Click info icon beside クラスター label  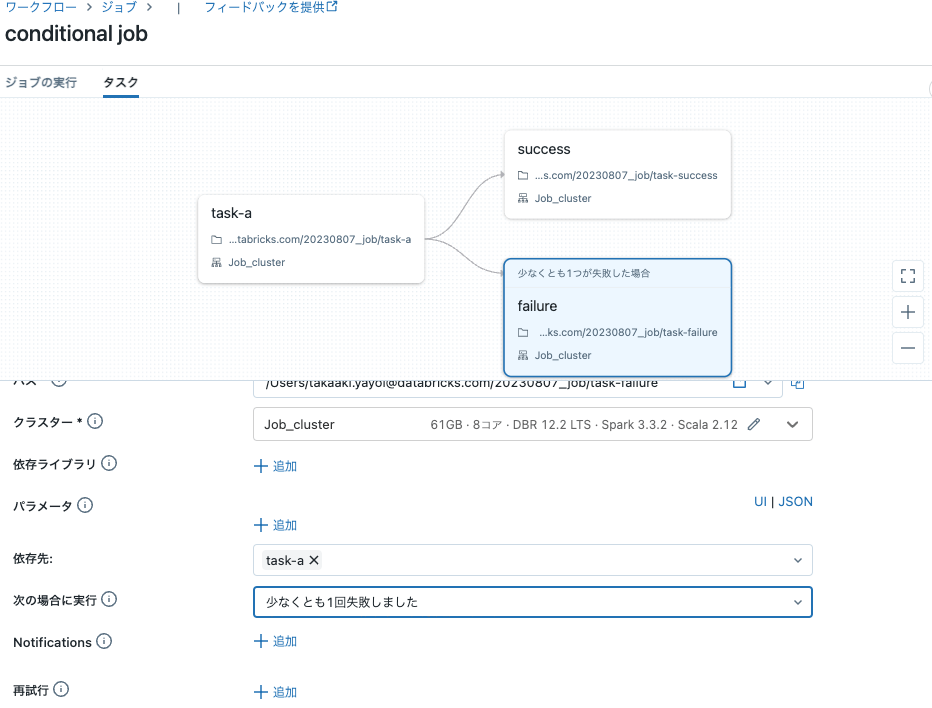[95, 421]
